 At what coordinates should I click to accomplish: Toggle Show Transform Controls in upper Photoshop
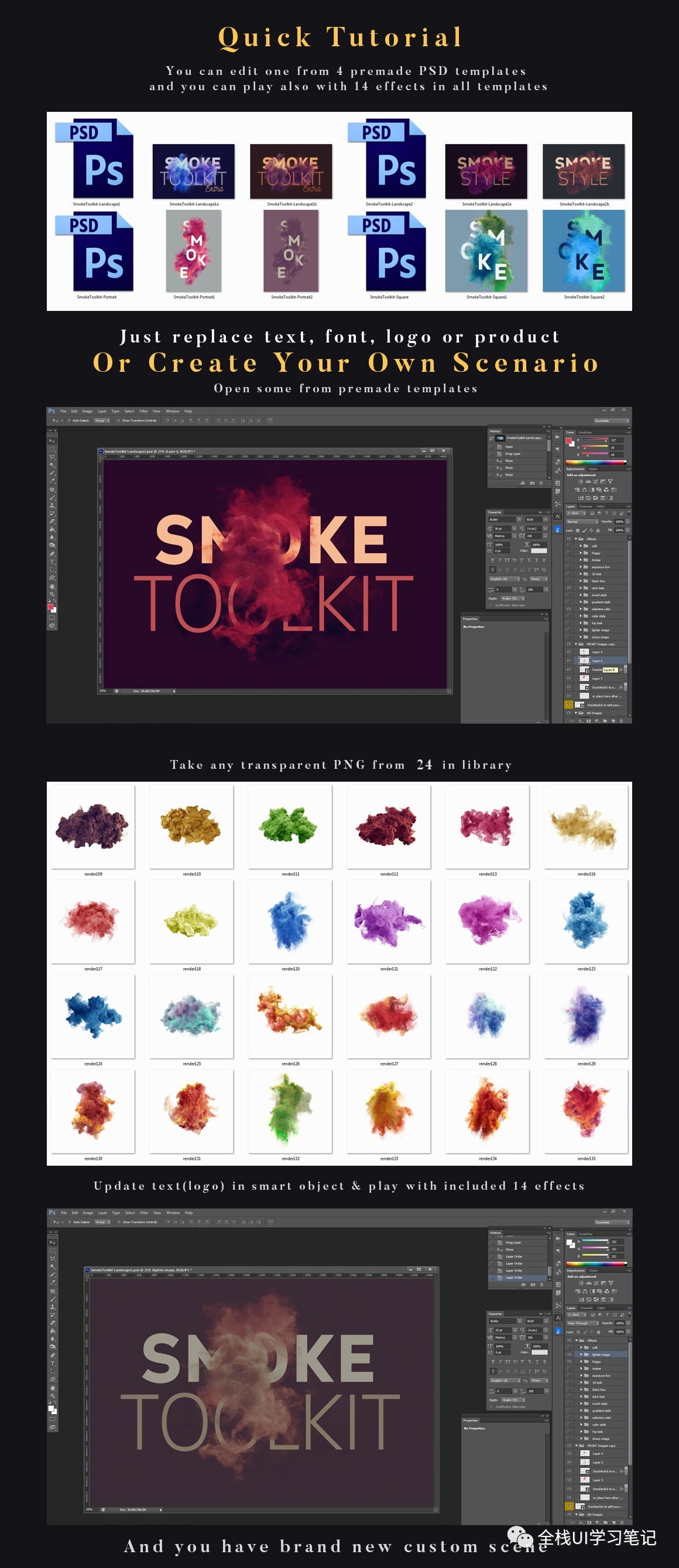(x=119, y=420)
